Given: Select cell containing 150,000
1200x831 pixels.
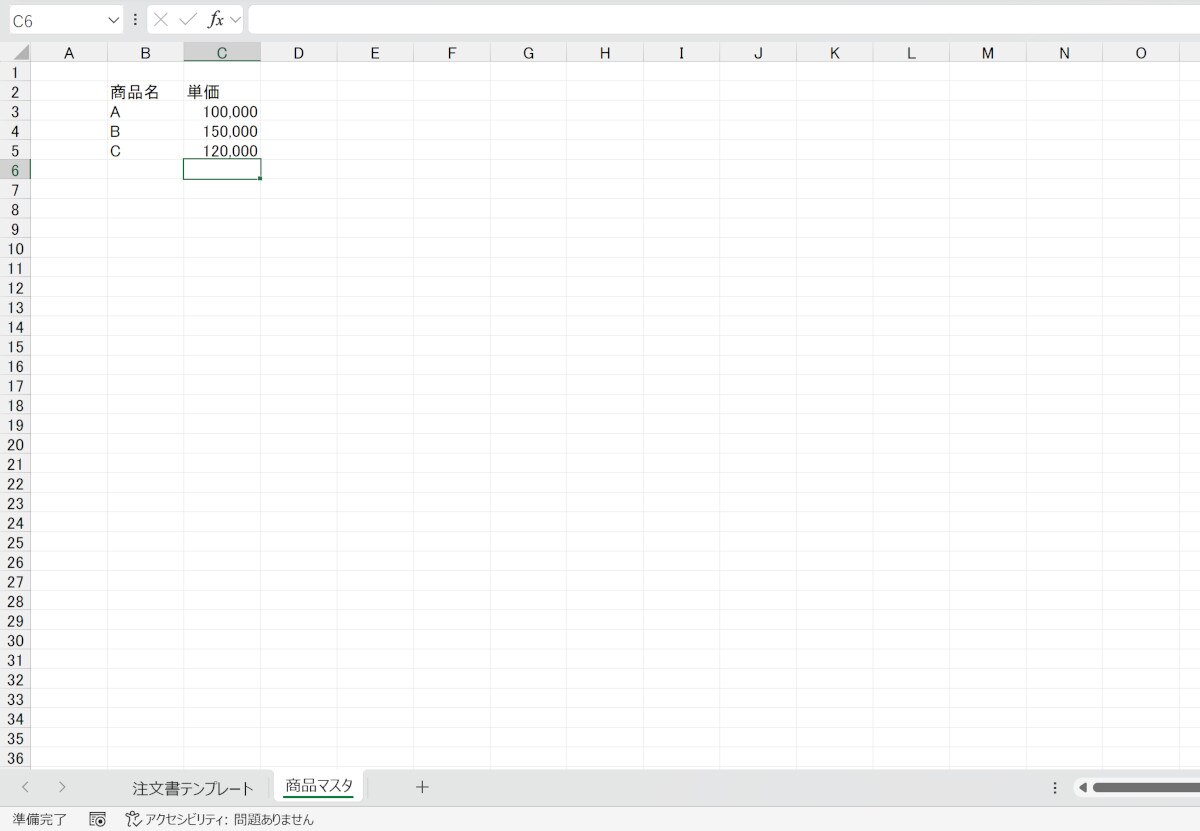Looking at the screenshot, I should tap(222, 132).
